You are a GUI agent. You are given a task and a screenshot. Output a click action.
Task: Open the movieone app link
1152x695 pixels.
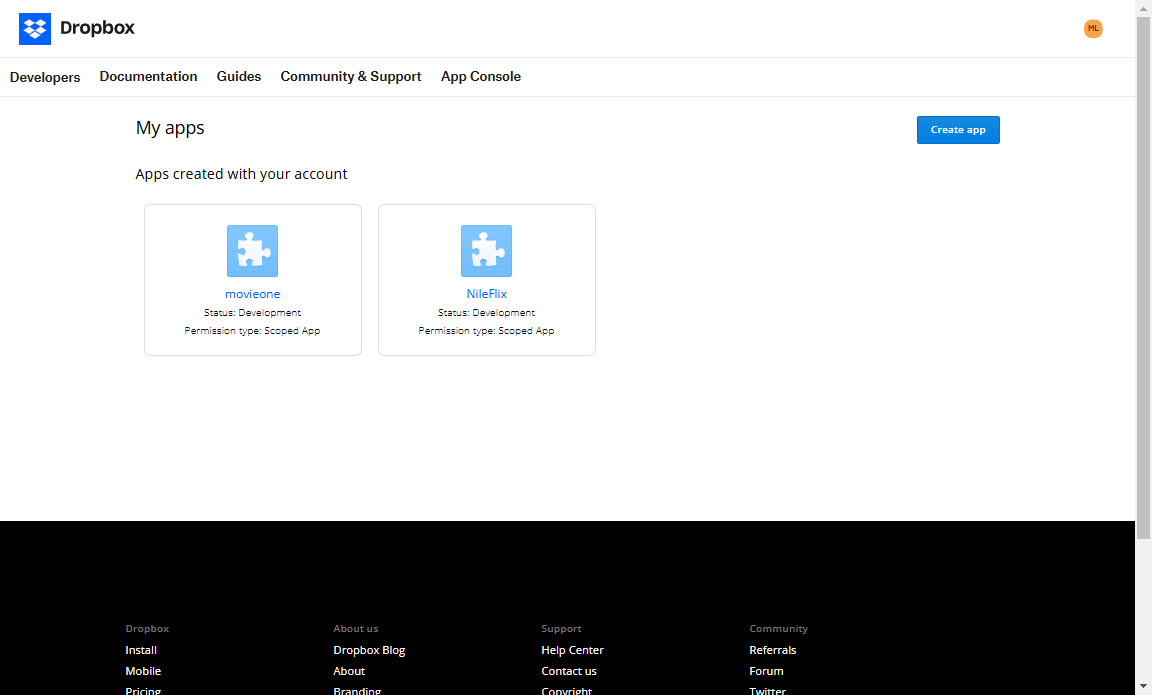click(x=252, y=294)
